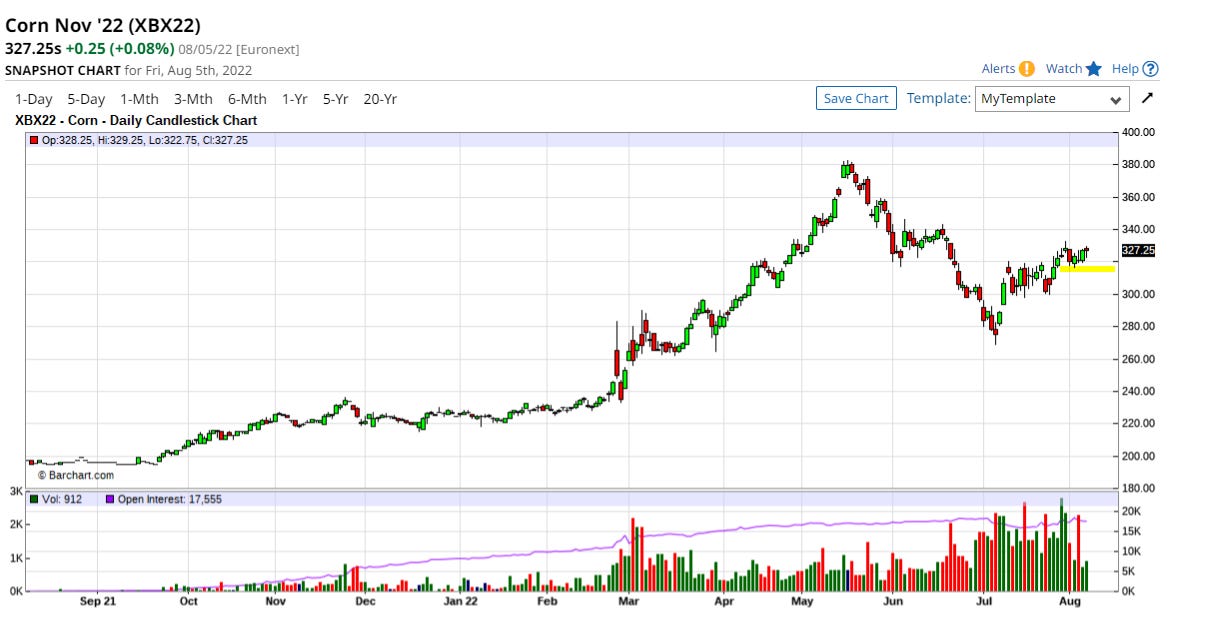Select the 1-Yr time range
This screenshot has width=1210, height=630.
coord(294,99)
